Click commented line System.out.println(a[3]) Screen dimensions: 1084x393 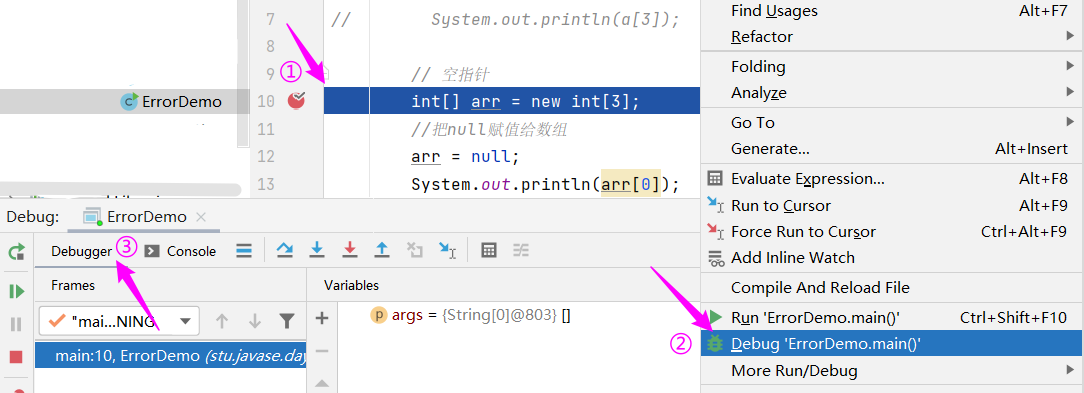(x=555, y=20)
